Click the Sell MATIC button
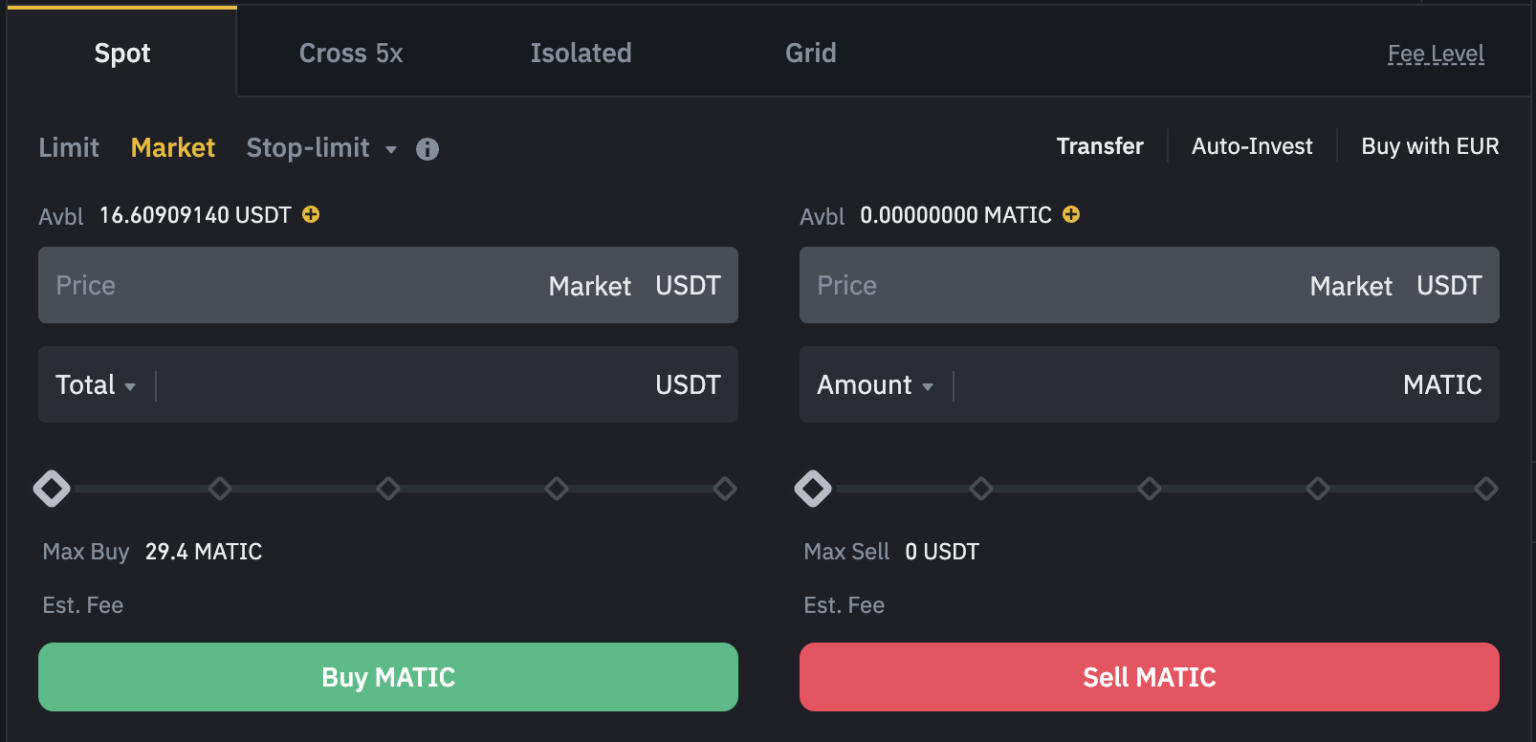Screen dimensions: 1536x742 (1148, 677)
